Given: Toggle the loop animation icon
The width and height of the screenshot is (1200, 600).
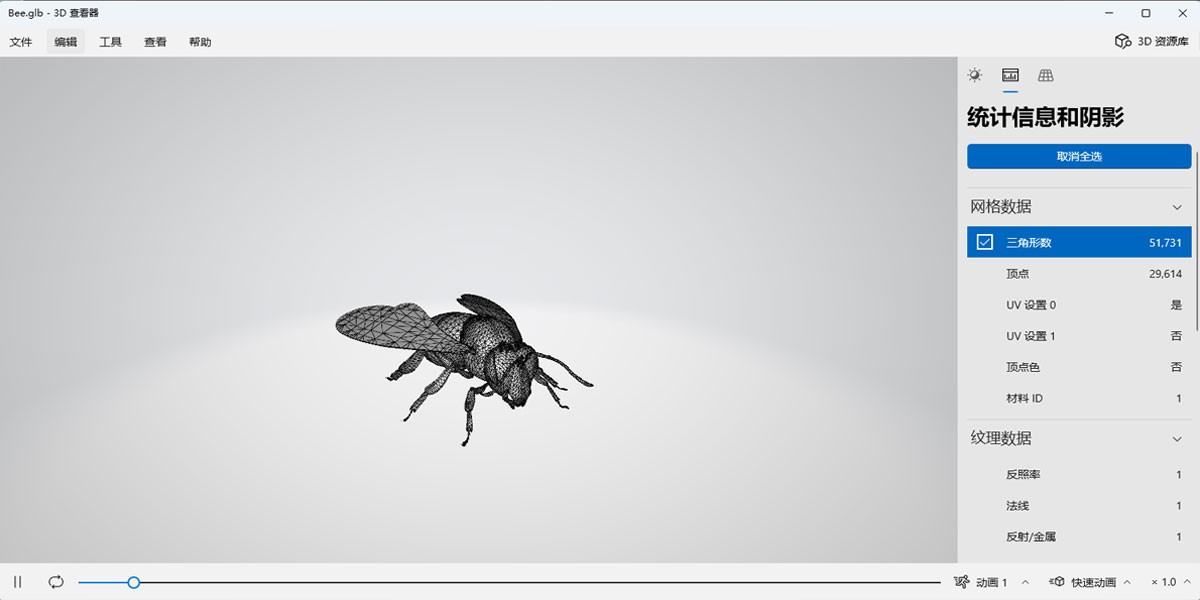Looking at the screenshot, I should (x=56, y=582).
